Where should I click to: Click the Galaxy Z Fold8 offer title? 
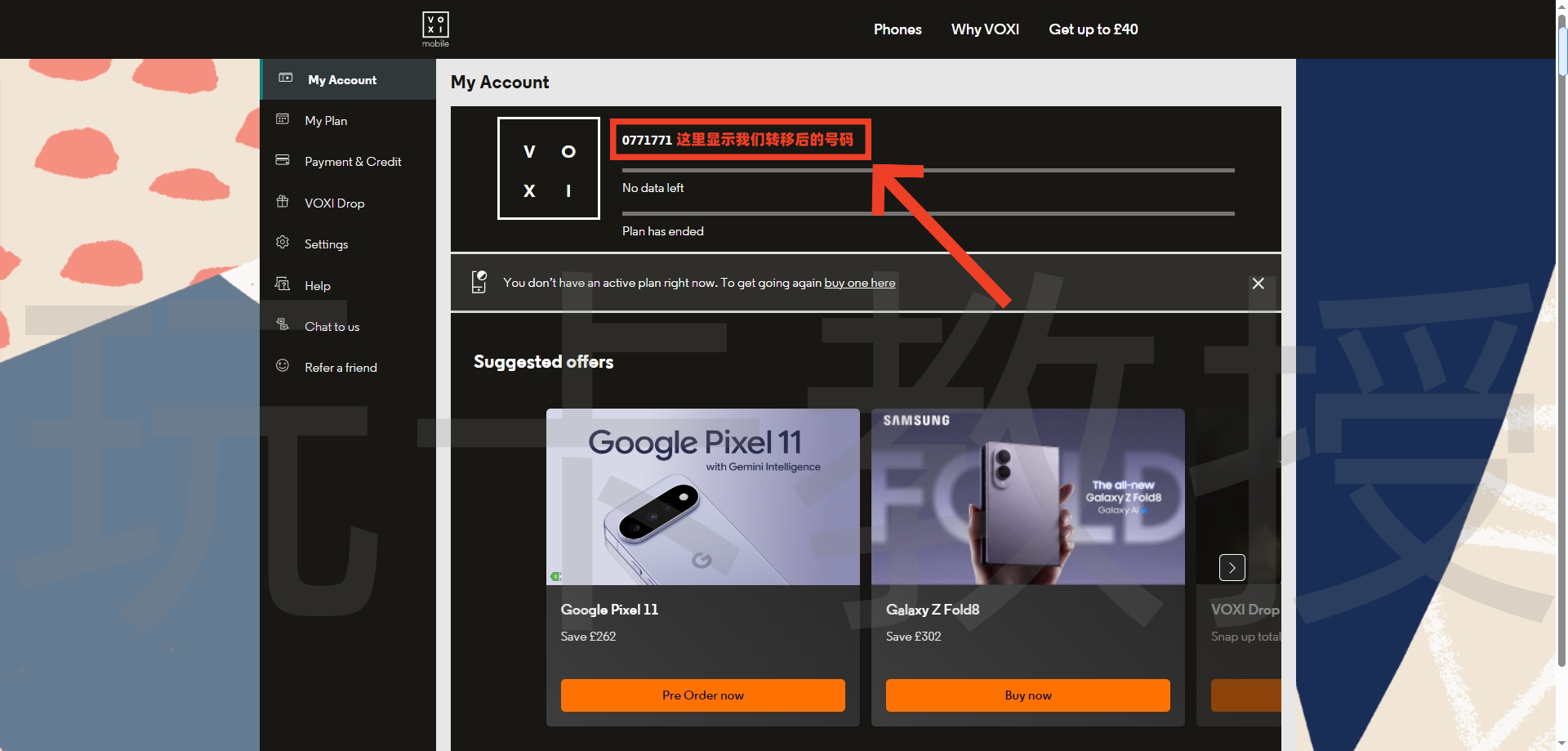[933, 610]
